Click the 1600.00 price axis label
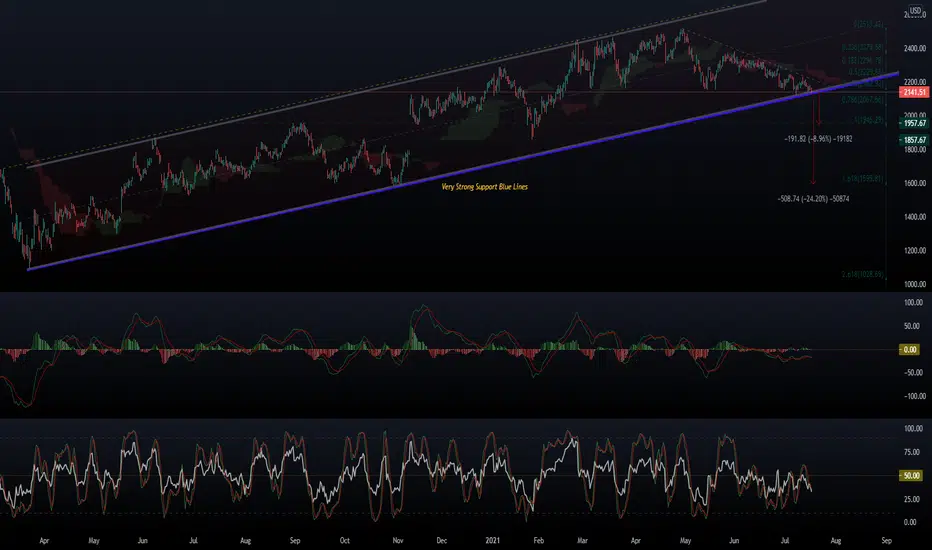The width and height of the screenshot is (932, 550). (x=915, y=184)
